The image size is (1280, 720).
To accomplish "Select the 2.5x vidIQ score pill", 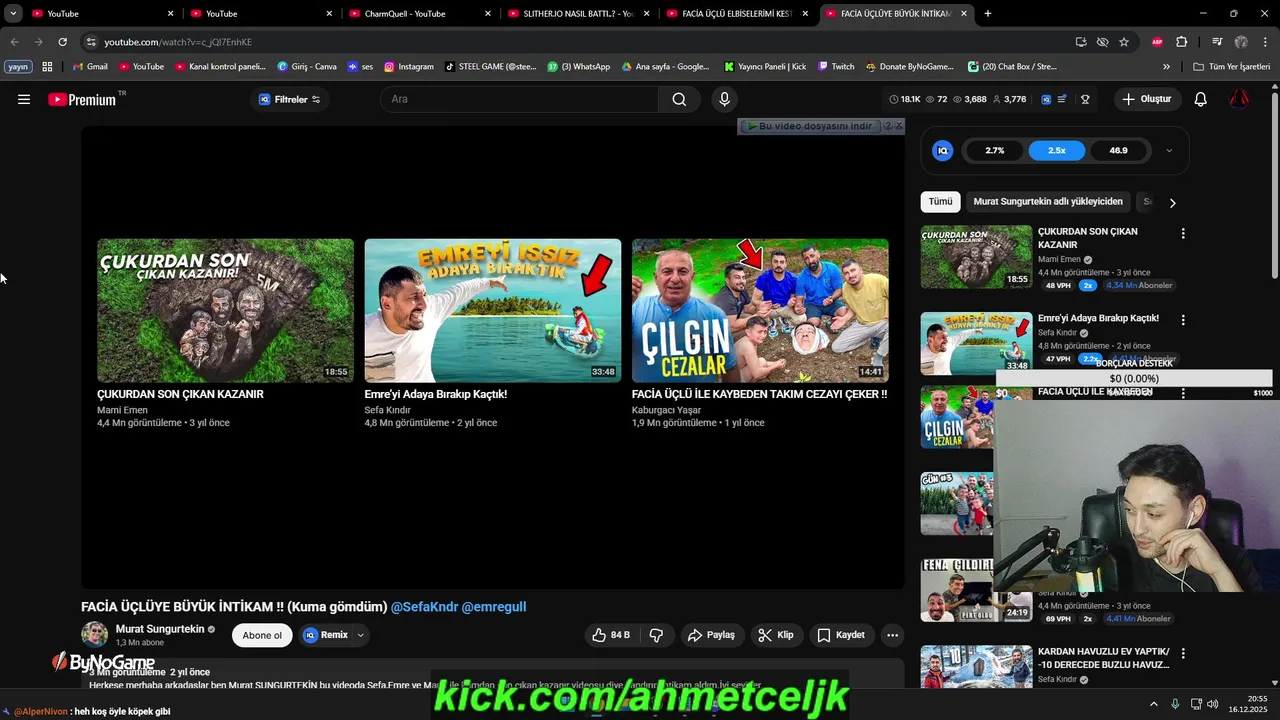I will coord(1057,150).
